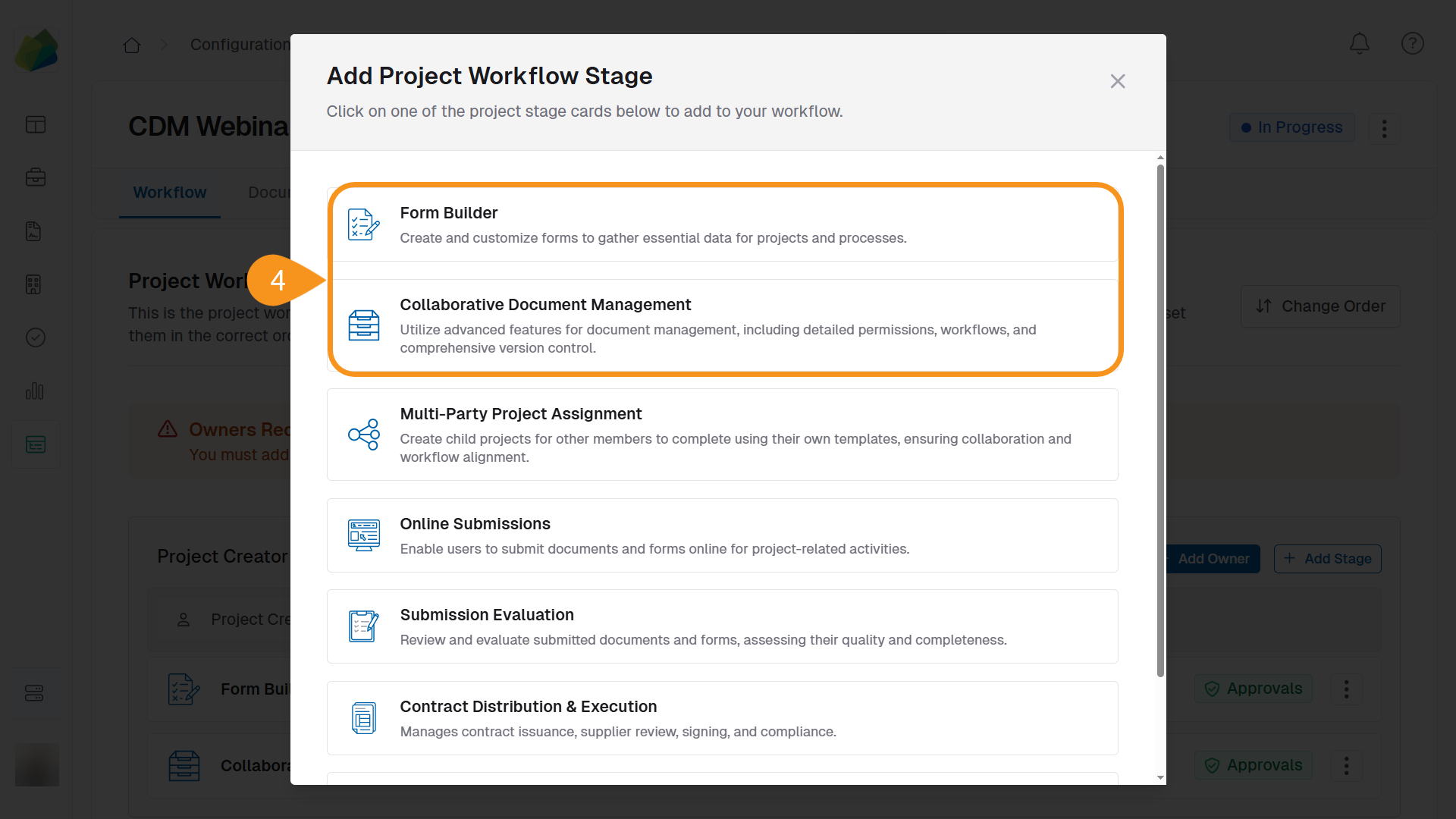Click the Change Order button

click(x=1319, y=306)
